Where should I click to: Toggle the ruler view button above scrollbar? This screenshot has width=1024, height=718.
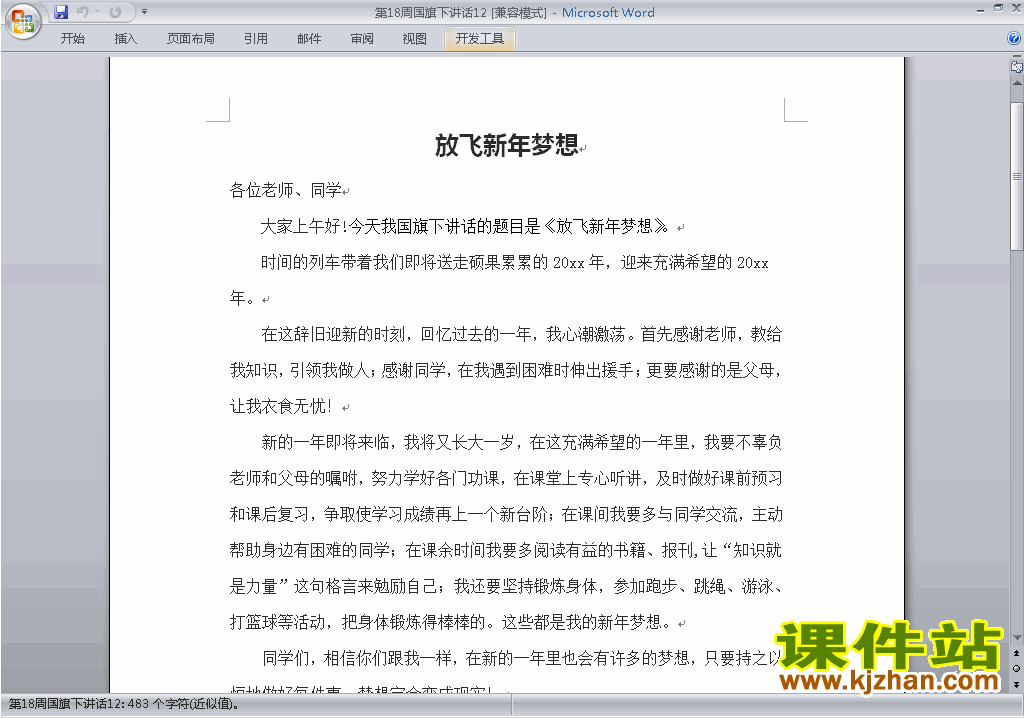point(1017,66)
